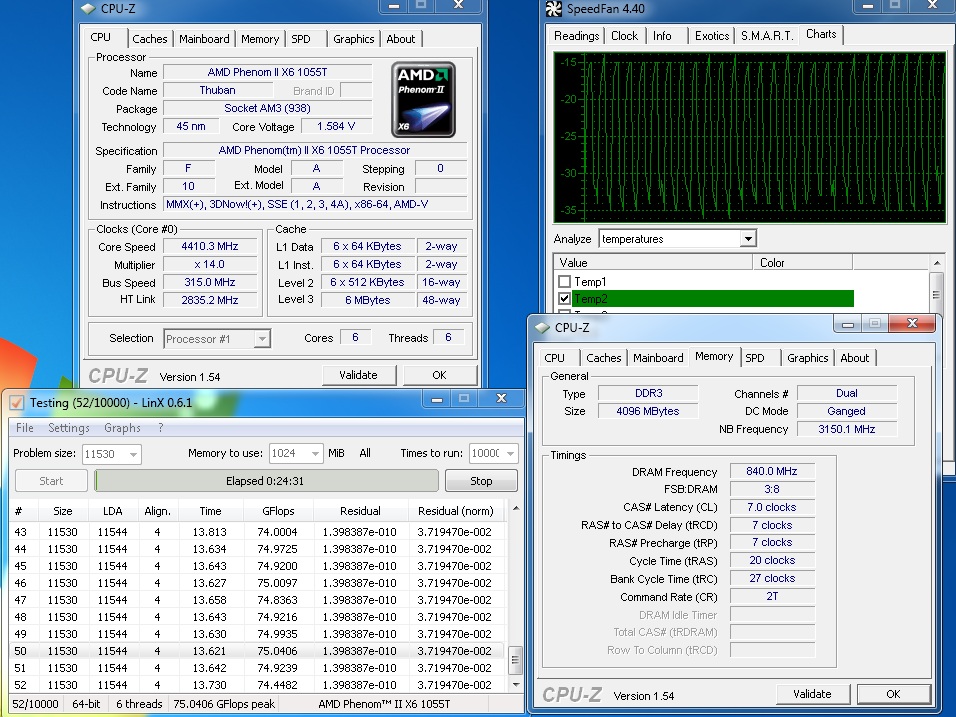This screenshot has width=956, height=717.
Task: Click Validate in the top CPU-Z window
Action: pyautogui.click(x=358, y=375)
